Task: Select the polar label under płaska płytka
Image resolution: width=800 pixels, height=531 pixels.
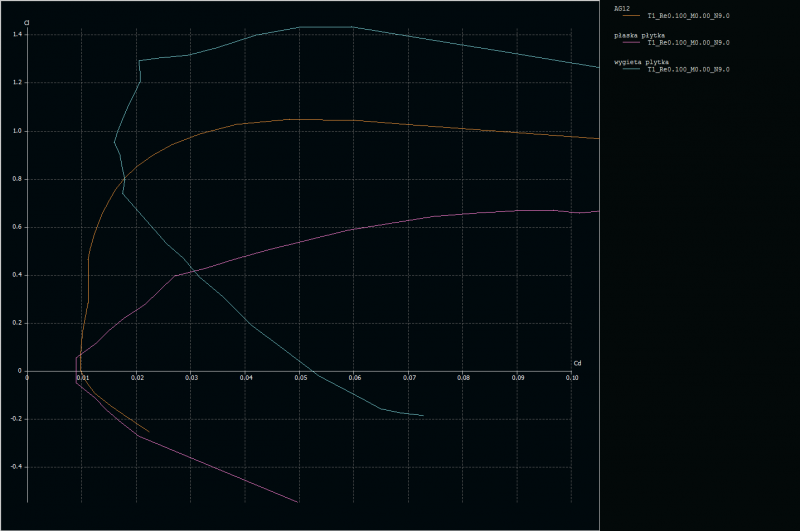Action: click(688, 43)
